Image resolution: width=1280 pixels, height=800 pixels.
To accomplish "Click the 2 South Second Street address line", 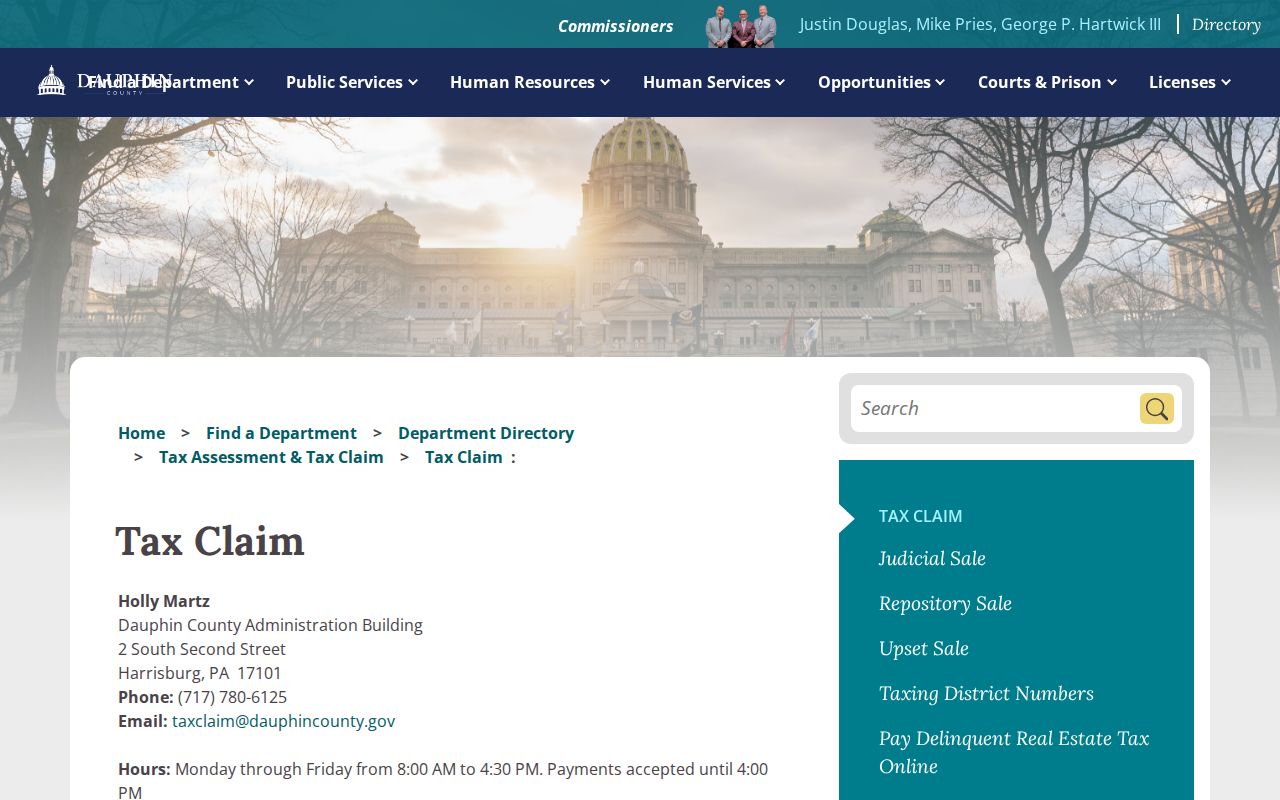I will [202, 649].
